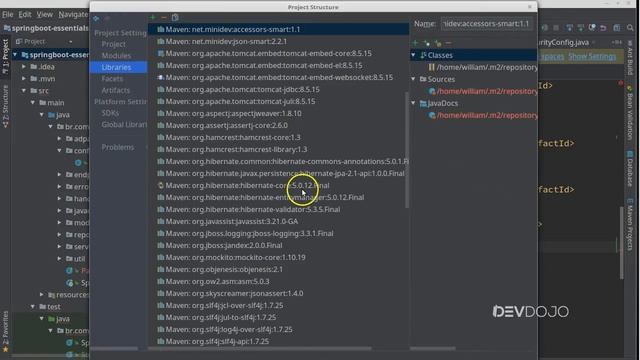Screen dimensions: 640x360
Task: Add a new project library with plus icon
Action: coord(153,18)
